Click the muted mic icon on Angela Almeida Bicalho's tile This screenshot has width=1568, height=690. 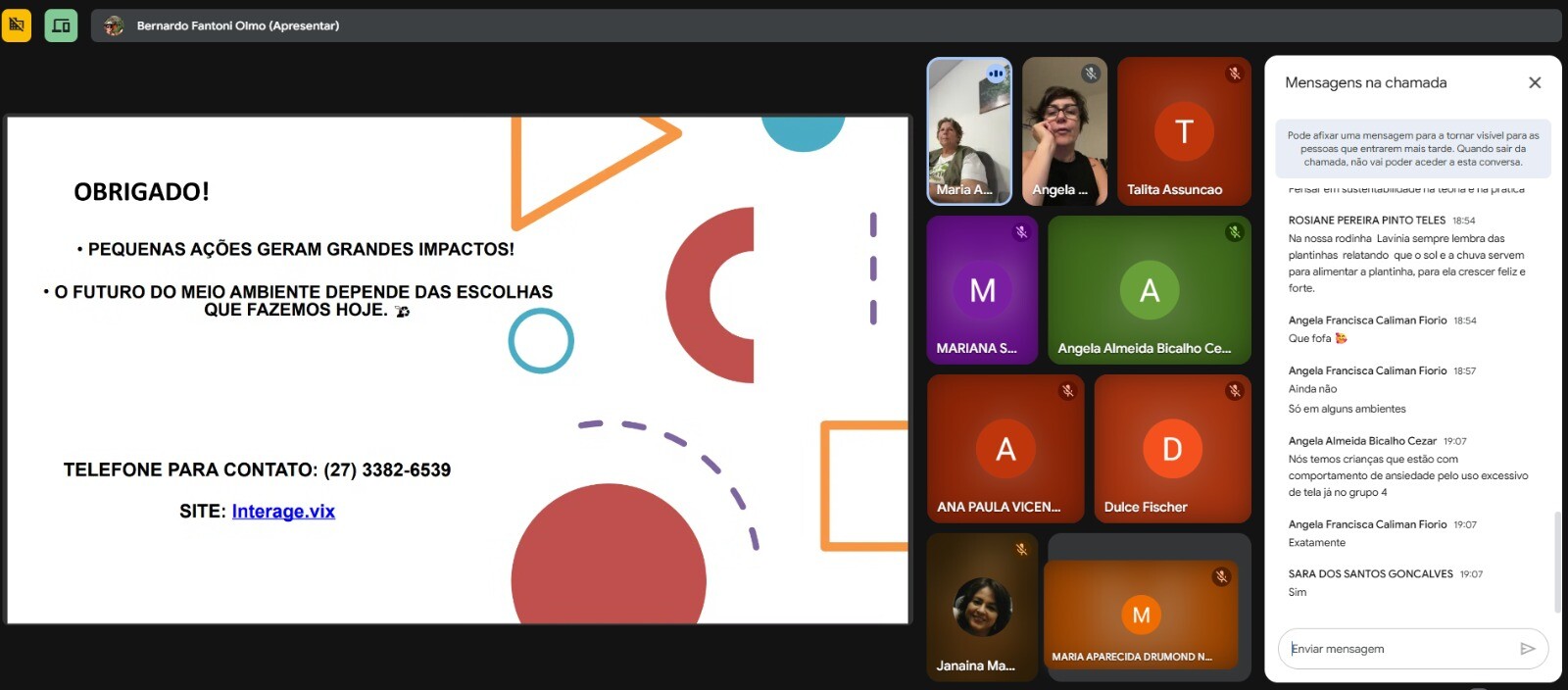point(1234,232)
